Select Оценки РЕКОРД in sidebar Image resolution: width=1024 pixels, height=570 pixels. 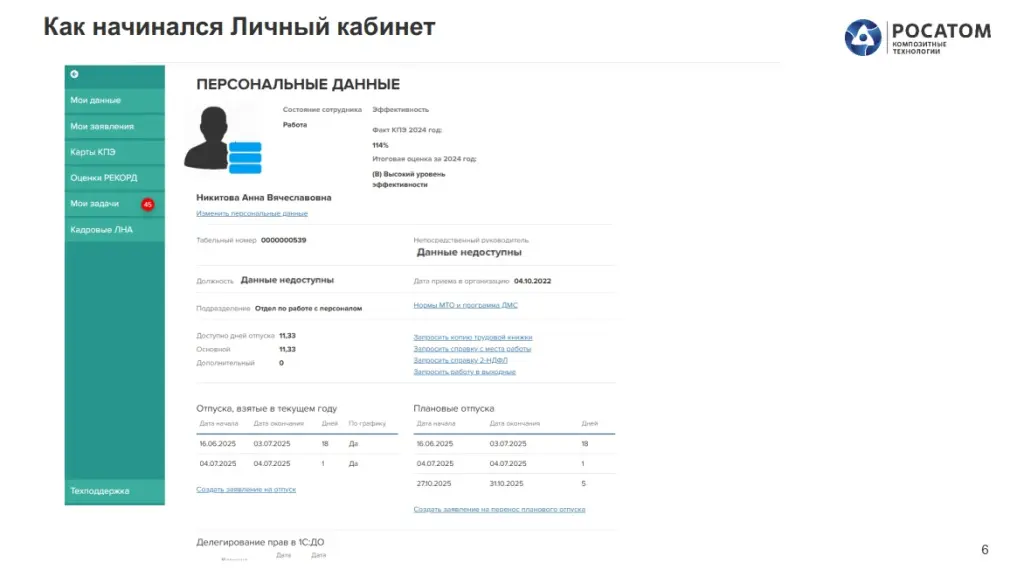[103, 178]
